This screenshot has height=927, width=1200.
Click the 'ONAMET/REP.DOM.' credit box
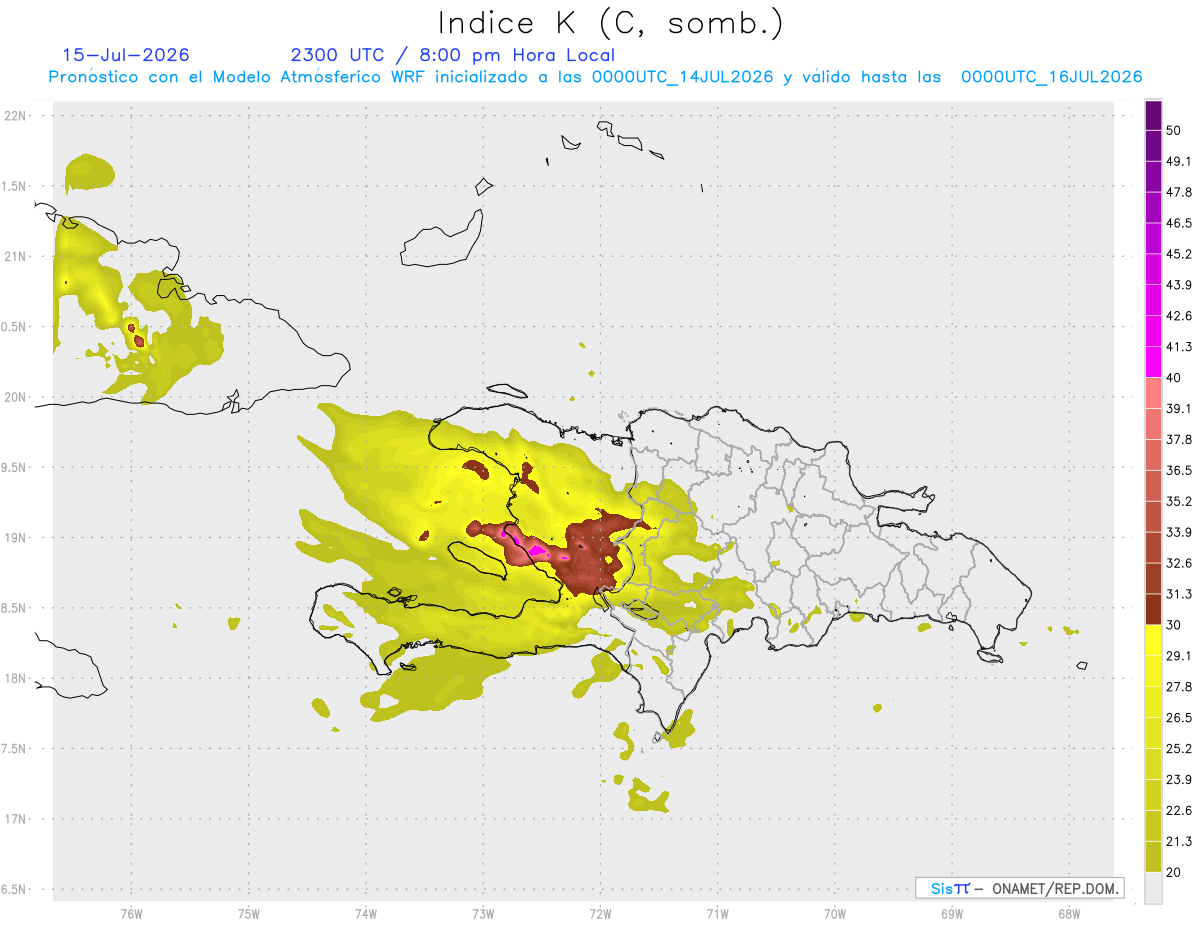1019,888
